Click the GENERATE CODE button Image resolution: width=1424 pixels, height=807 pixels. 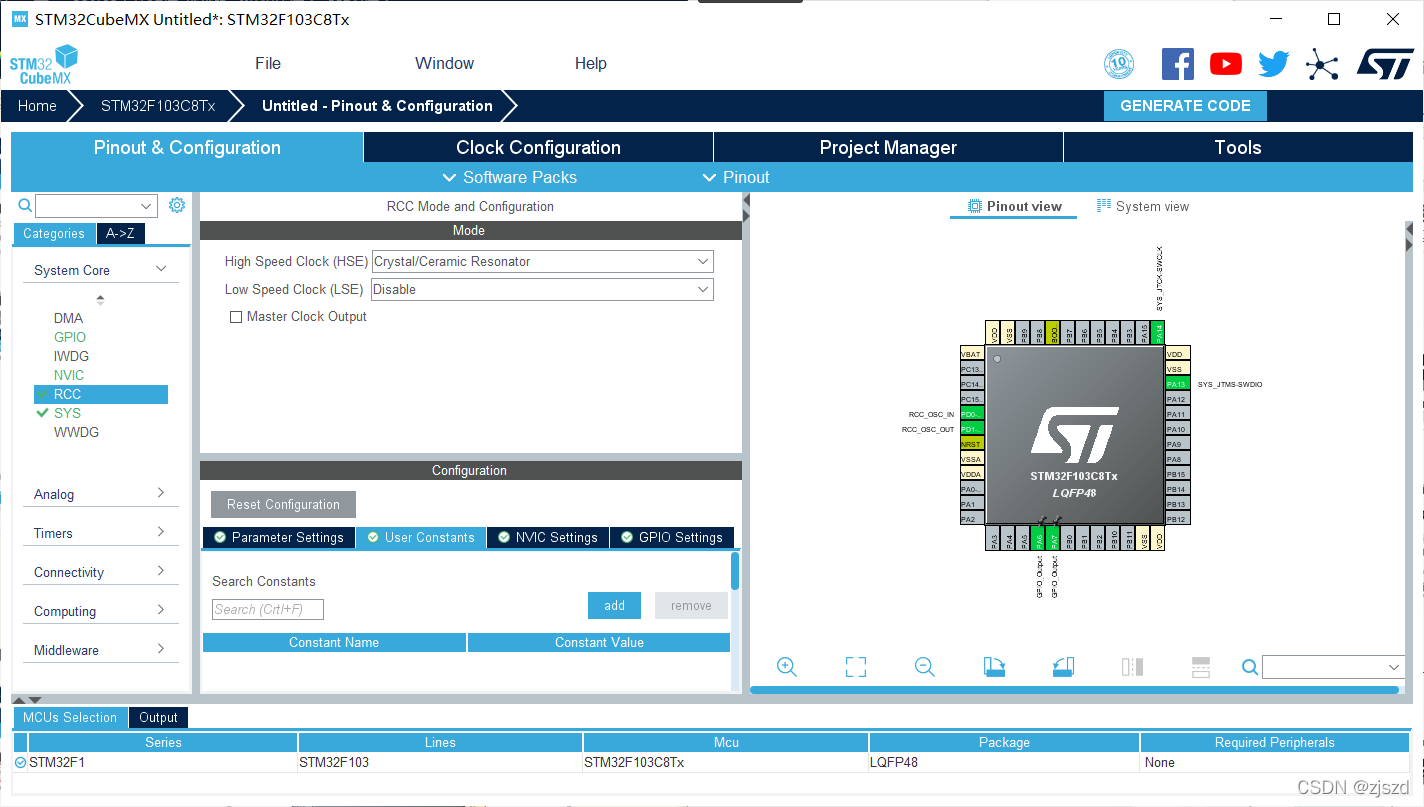point(1185,106)
